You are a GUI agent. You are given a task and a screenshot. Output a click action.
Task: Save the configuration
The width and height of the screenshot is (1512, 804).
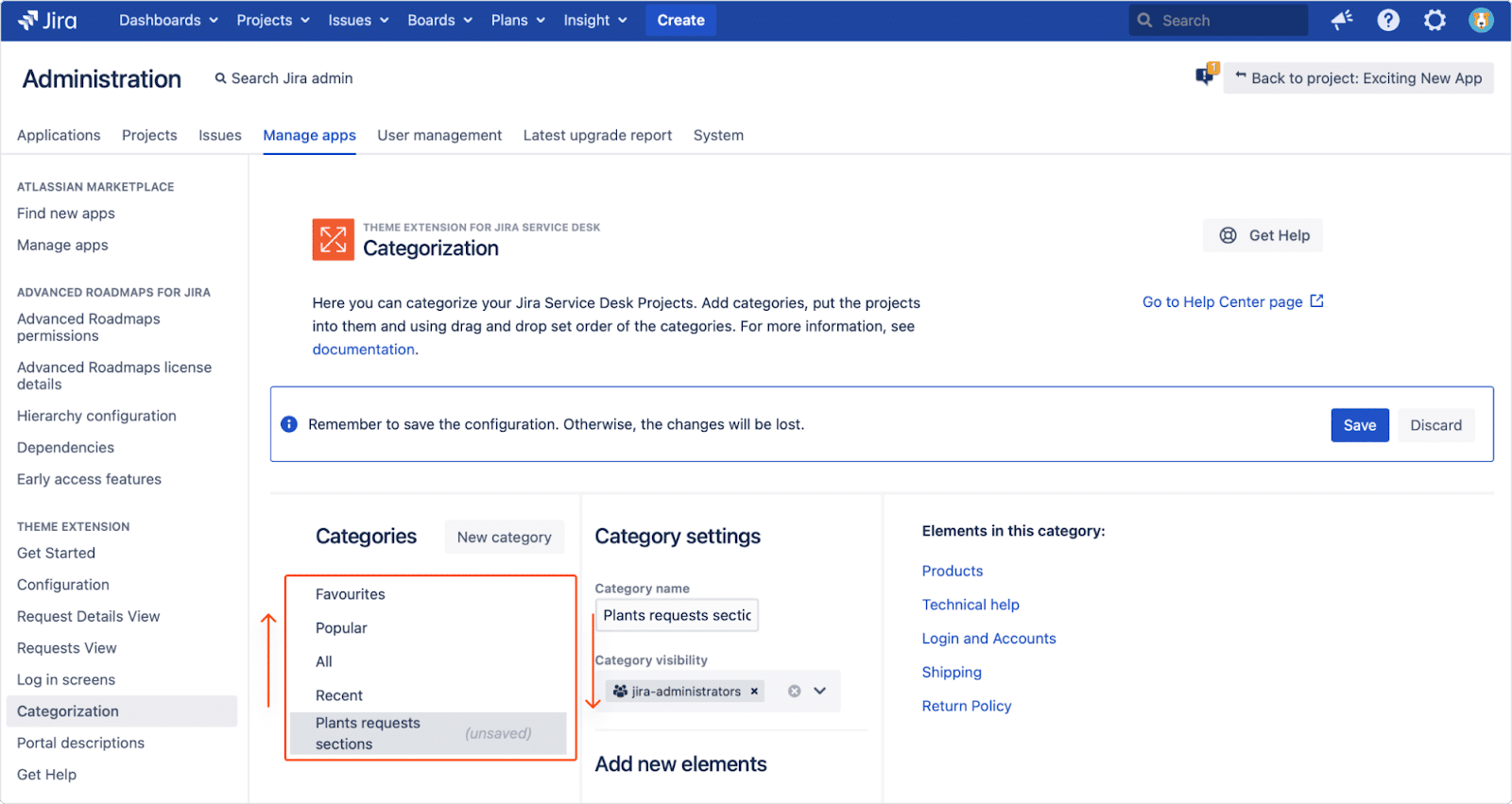(x=1360, y=425)
